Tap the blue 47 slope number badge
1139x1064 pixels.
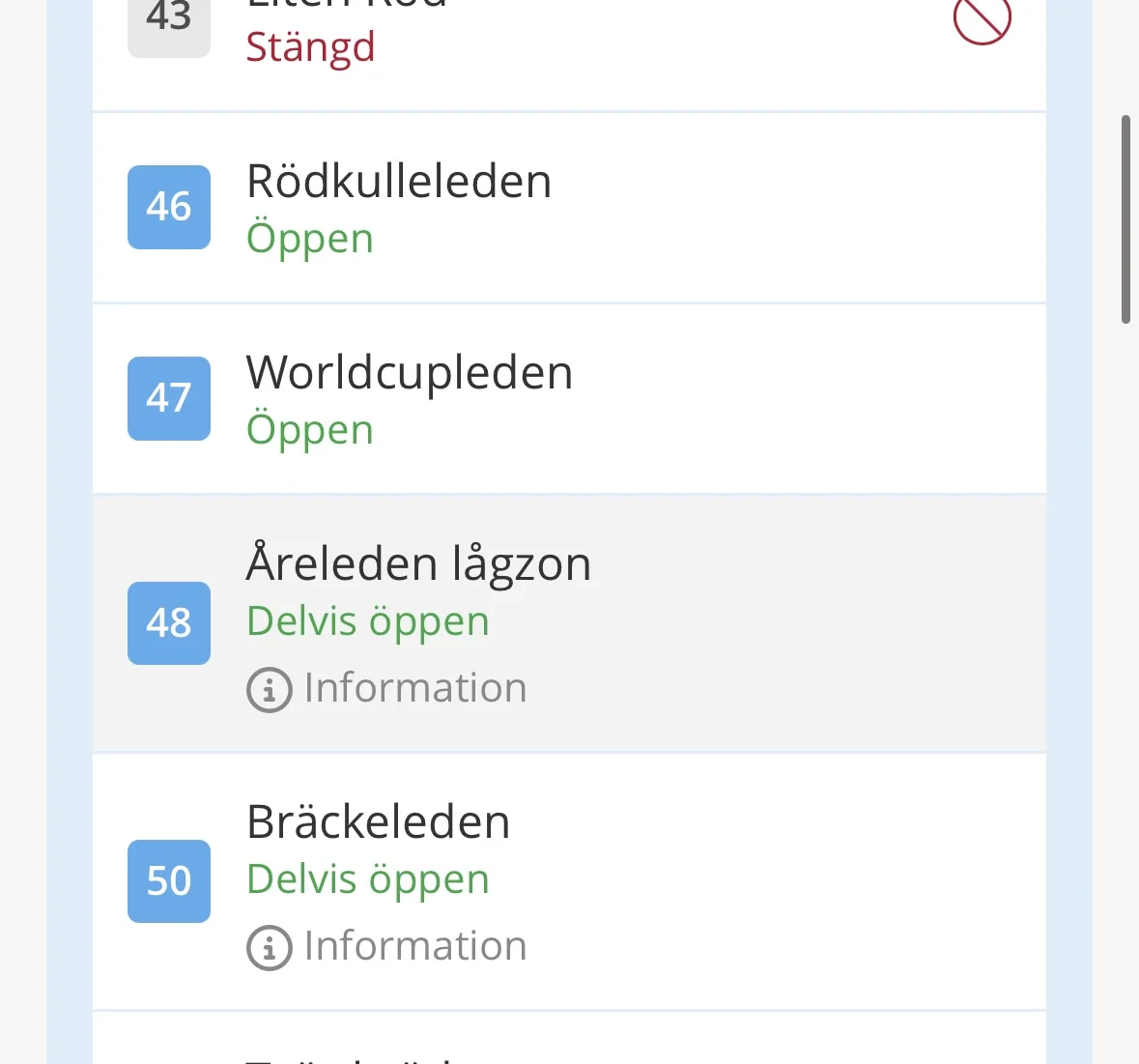click(169, 398)
